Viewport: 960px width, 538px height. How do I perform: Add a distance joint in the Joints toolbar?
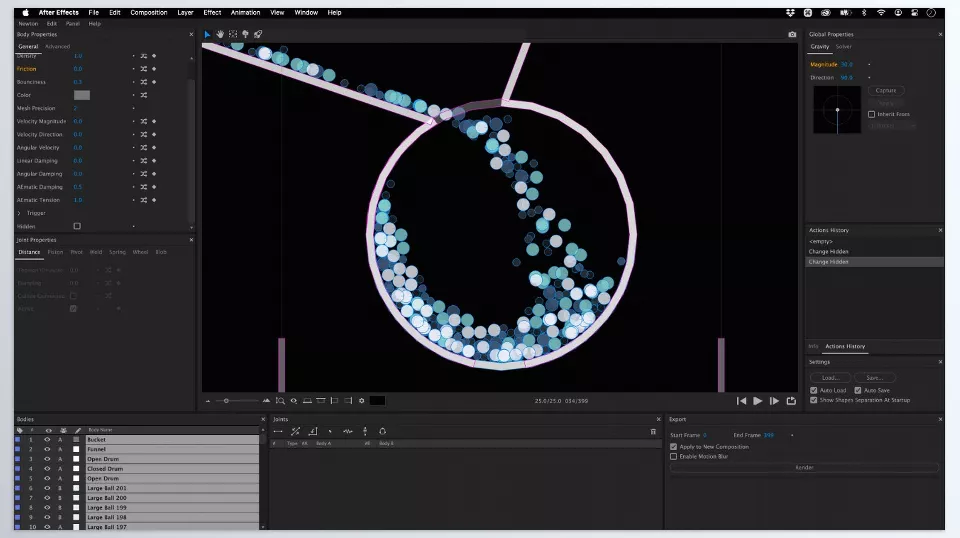point(278,432)
